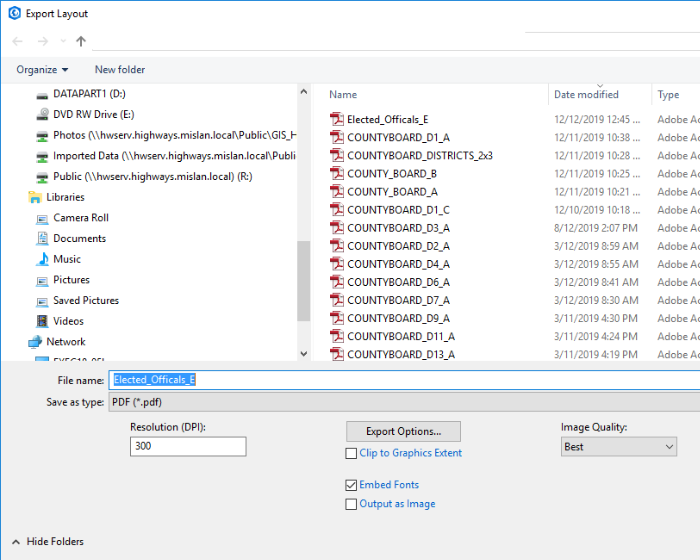
Task: Click the Videos filmstrip icon
Action: (42, 321)
